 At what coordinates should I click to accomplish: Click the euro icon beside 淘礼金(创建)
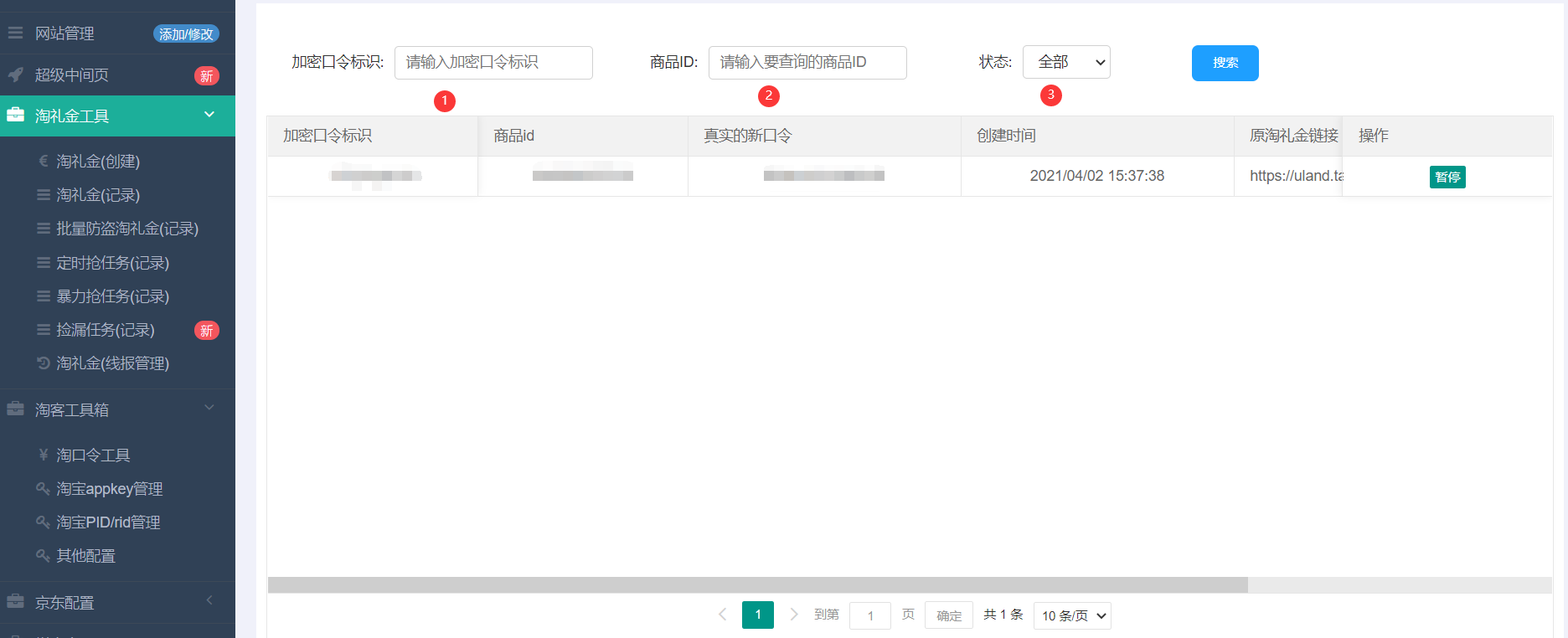click(44, 161)
